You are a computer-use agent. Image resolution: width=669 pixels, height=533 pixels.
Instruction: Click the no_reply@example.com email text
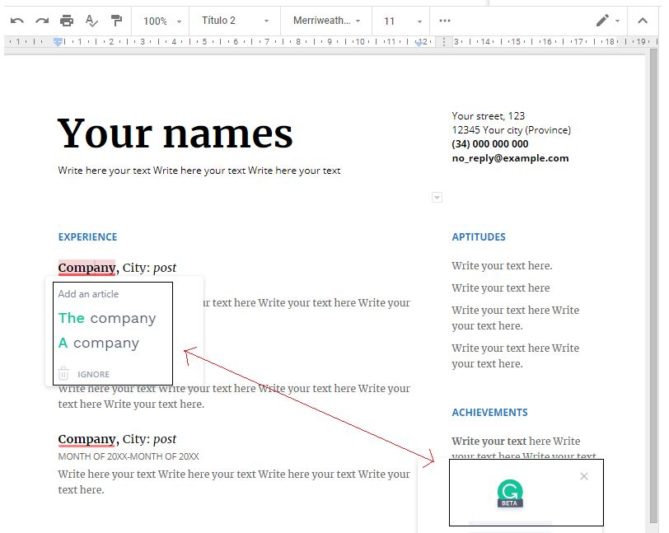pyautogui.click(x=510, y=158)
